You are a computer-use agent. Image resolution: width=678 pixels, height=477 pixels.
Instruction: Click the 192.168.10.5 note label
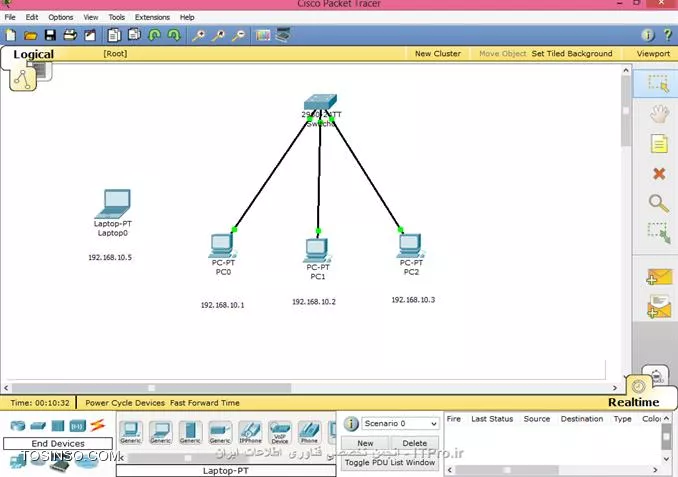[110, 257]
